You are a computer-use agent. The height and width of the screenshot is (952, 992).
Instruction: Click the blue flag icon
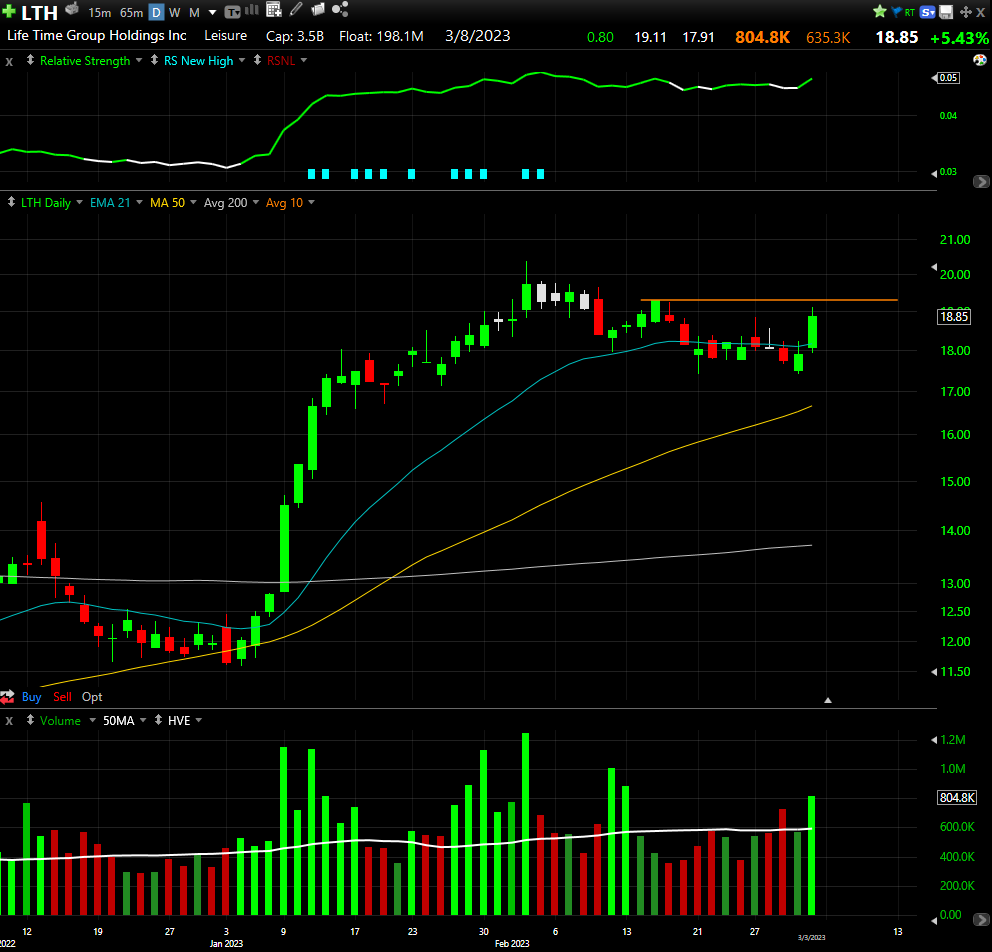896,11
